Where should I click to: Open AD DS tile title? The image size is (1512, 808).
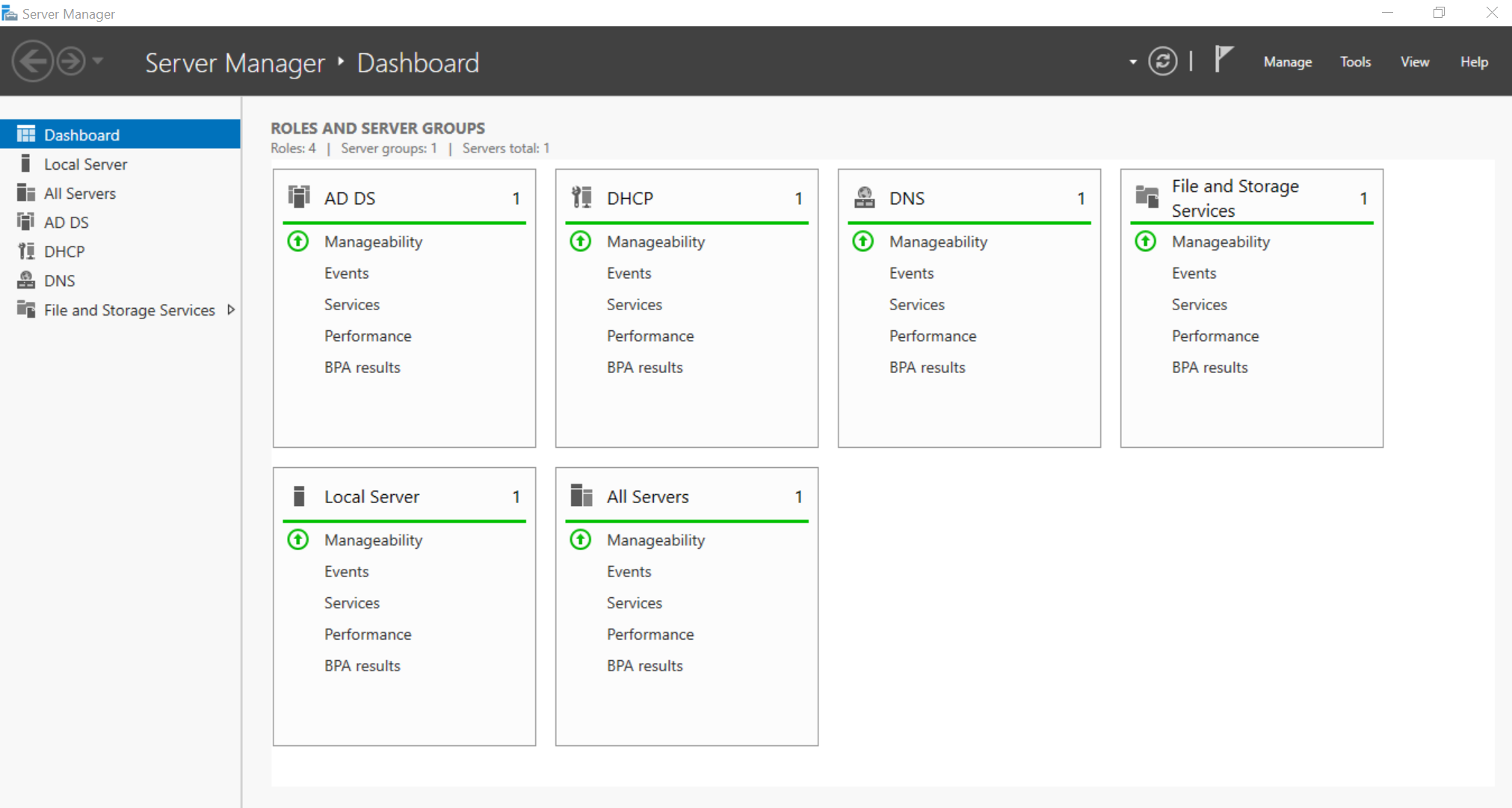click(350, 198)
